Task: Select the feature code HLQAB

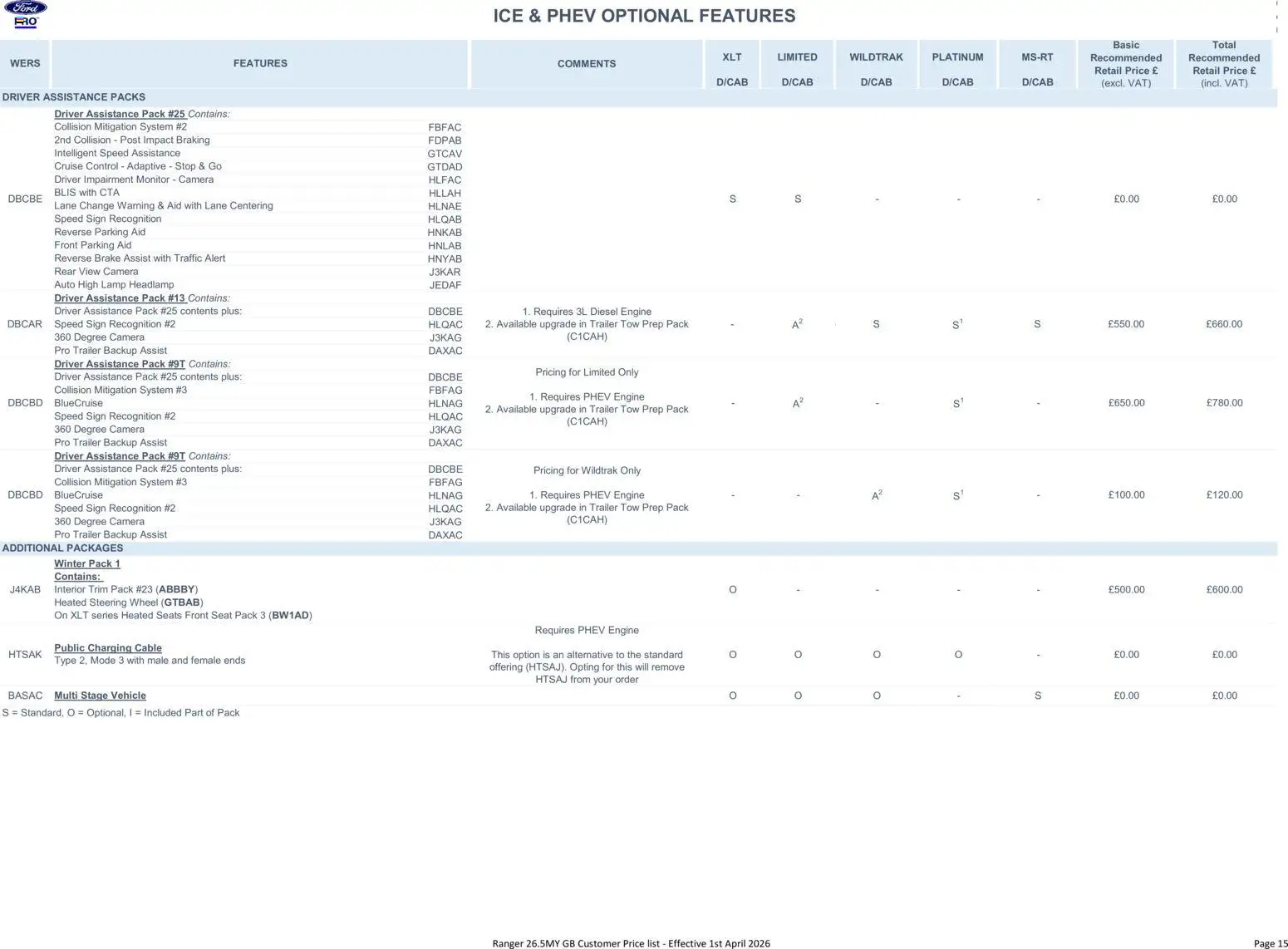Action: pyautogui.click(x=445, y=220)
